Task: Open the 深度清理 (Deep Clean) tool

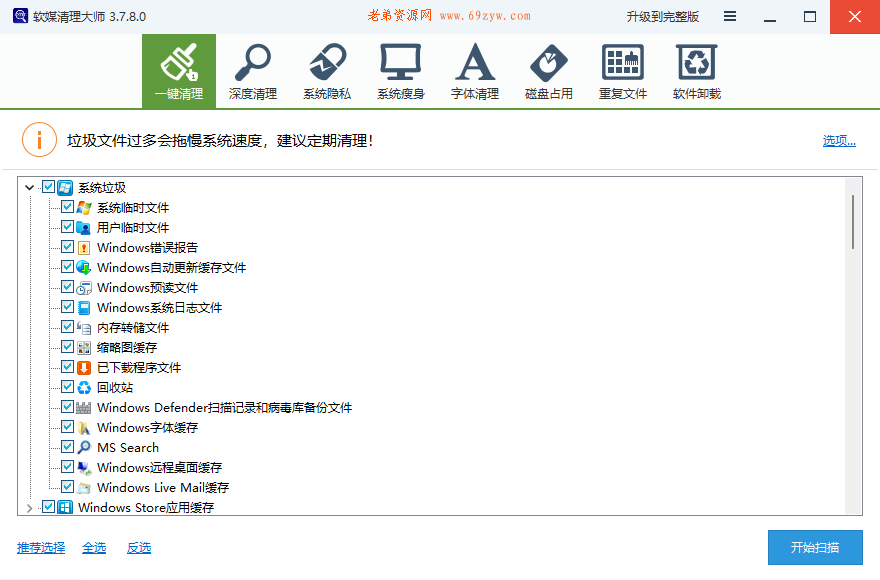Action: [253, 70]
